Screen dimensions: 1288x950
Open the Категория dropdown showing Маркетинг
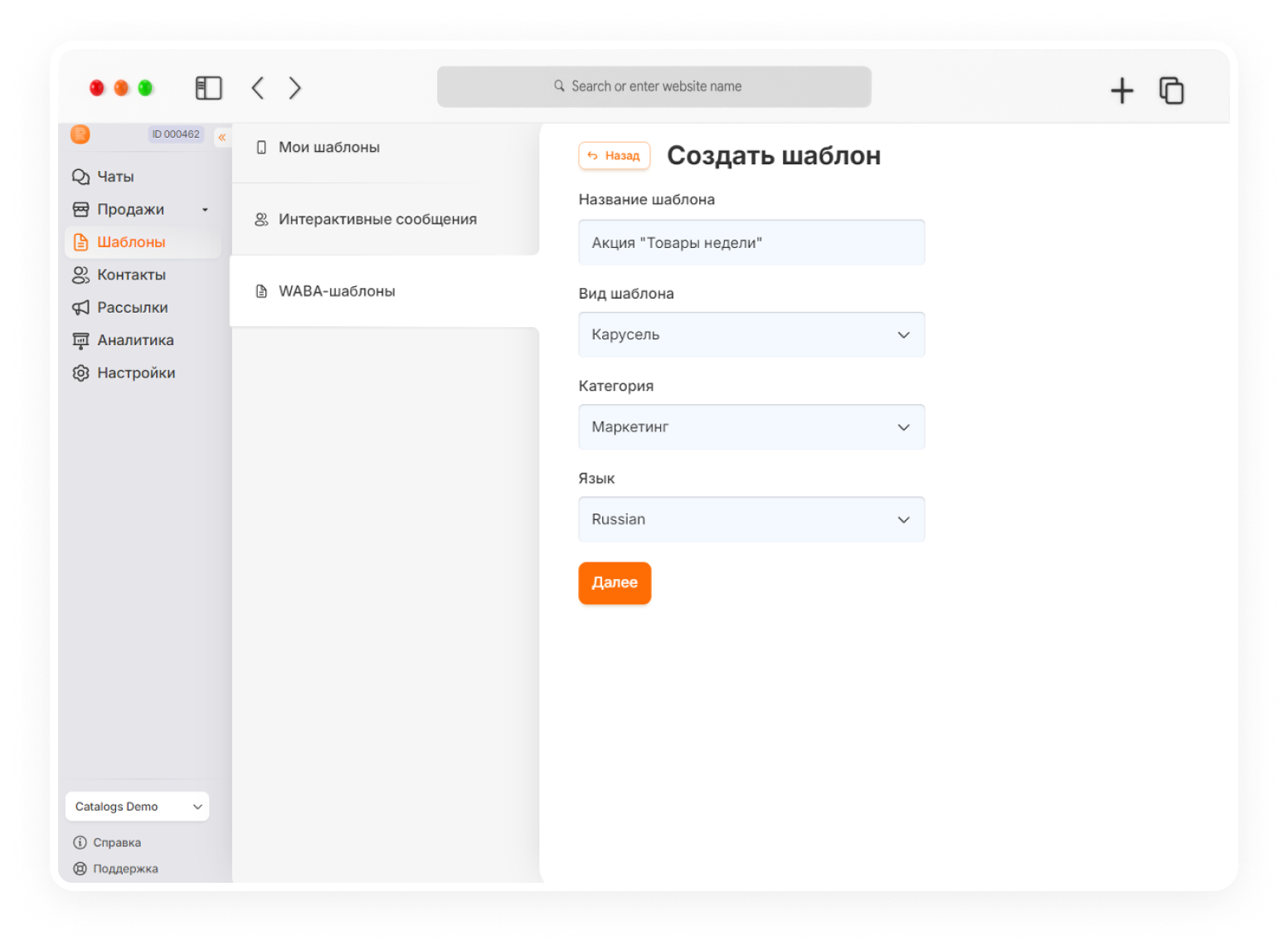751,427
